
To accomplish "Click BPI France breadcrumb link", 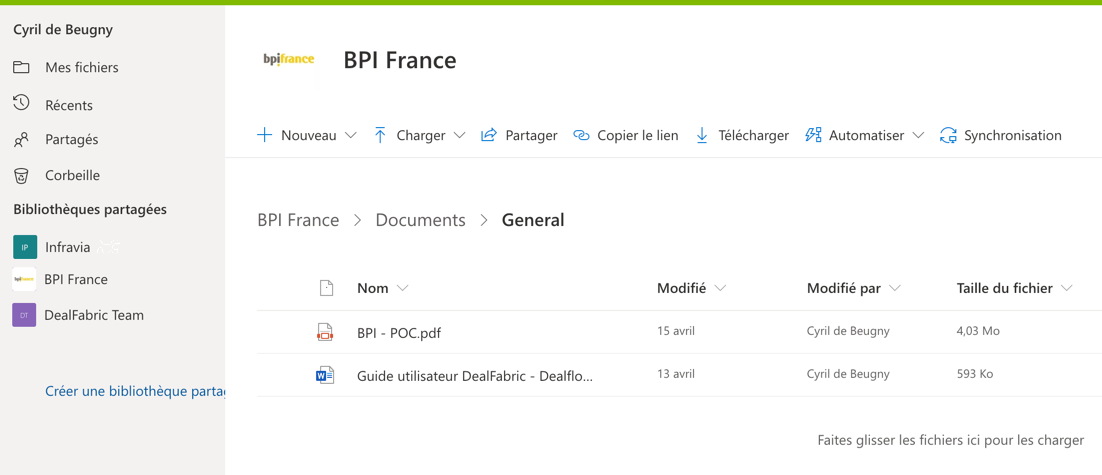I will (x=299, y=221).
